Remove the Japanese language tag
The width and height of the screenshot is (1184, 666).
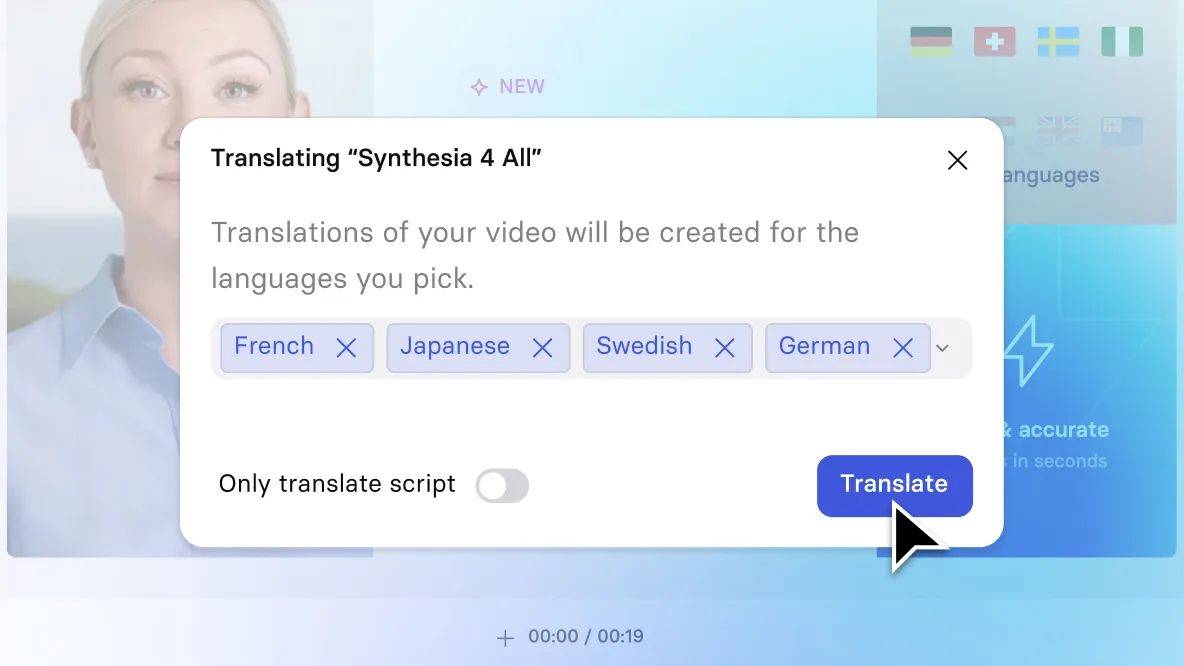(542, 348)
